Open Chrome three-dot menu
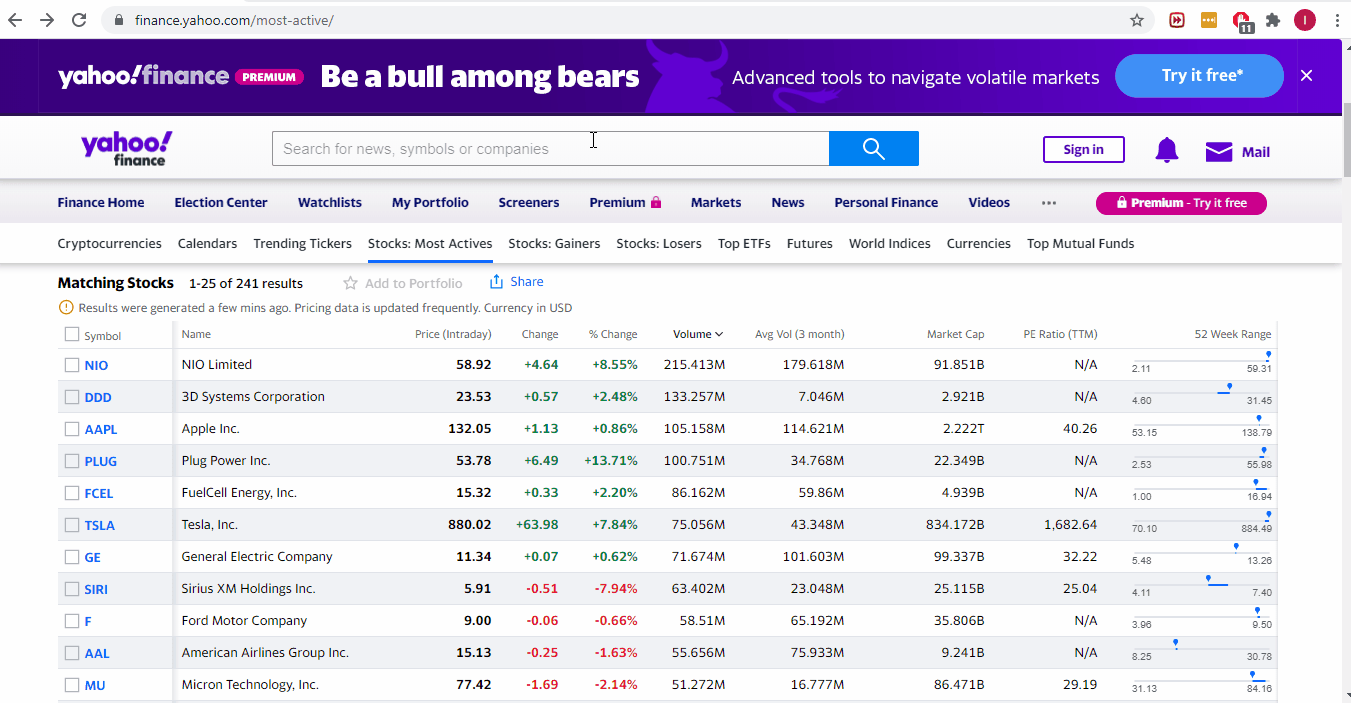 pyautogui.click(x=1337, y=20)
